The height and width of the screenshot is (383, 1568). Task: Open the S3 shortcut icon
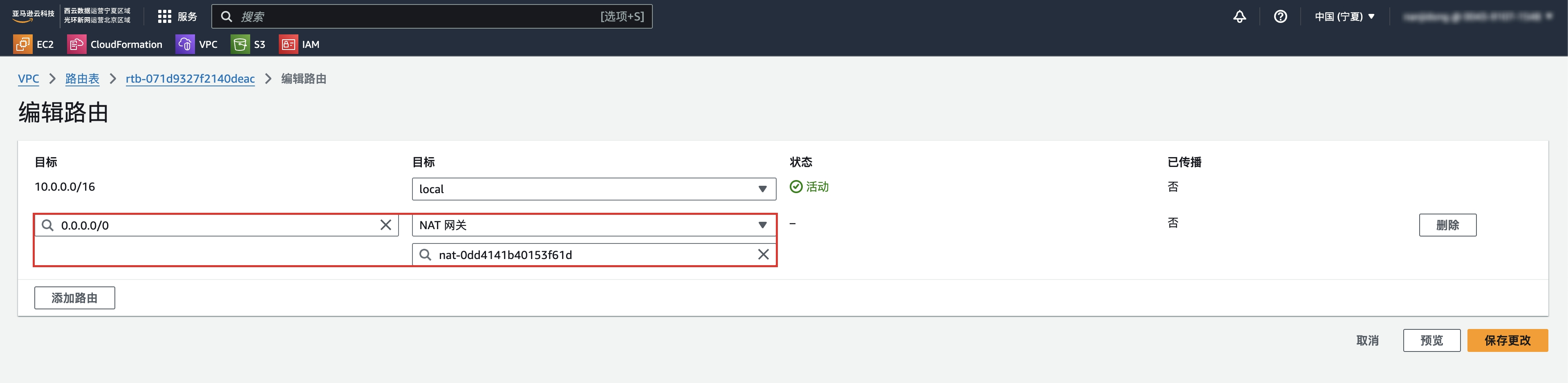[240, 45]
